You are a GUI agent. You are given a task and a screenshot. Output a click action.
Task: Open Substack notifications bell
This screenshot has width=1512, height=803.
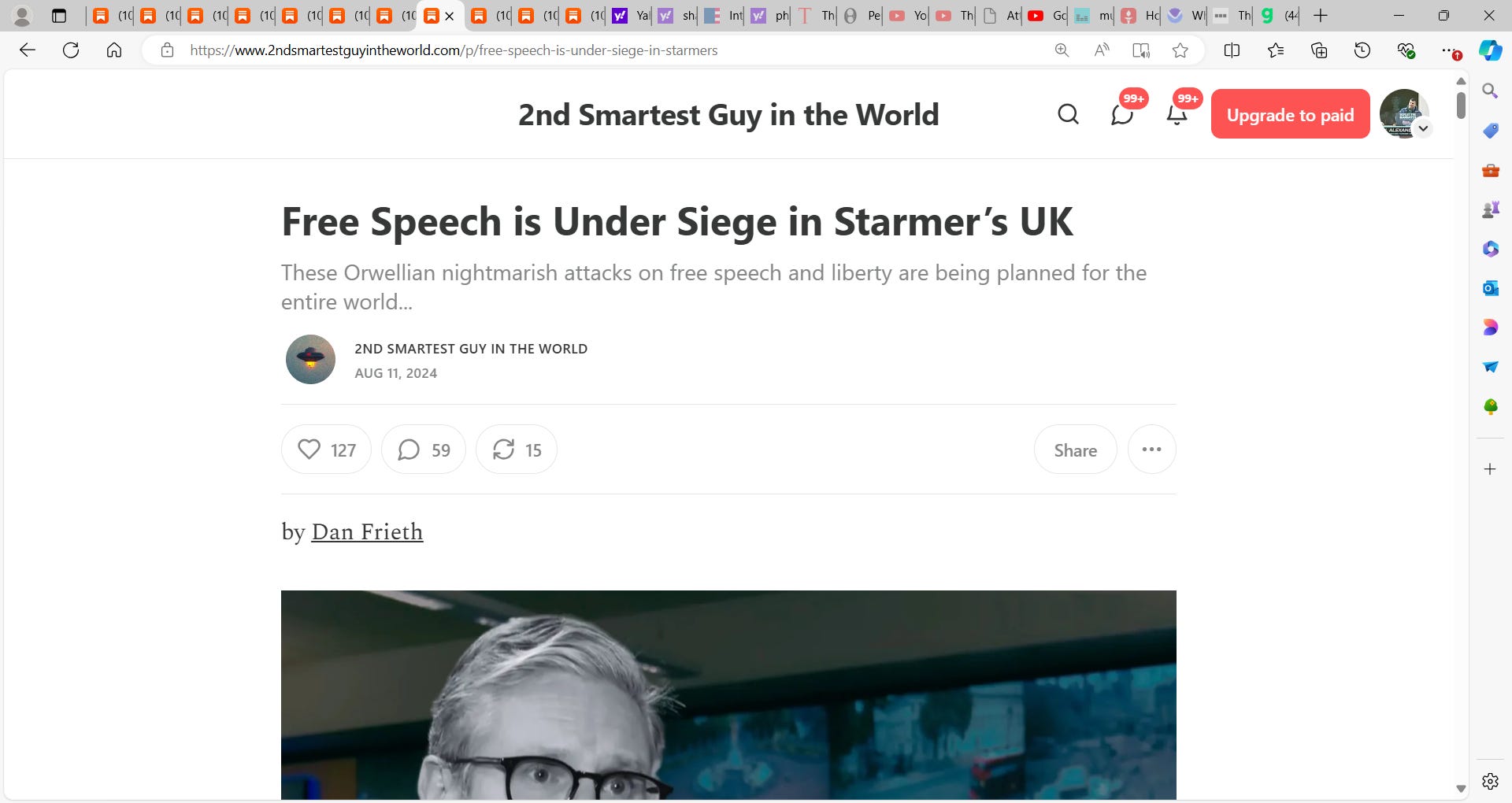click(x=1177, y=115)
